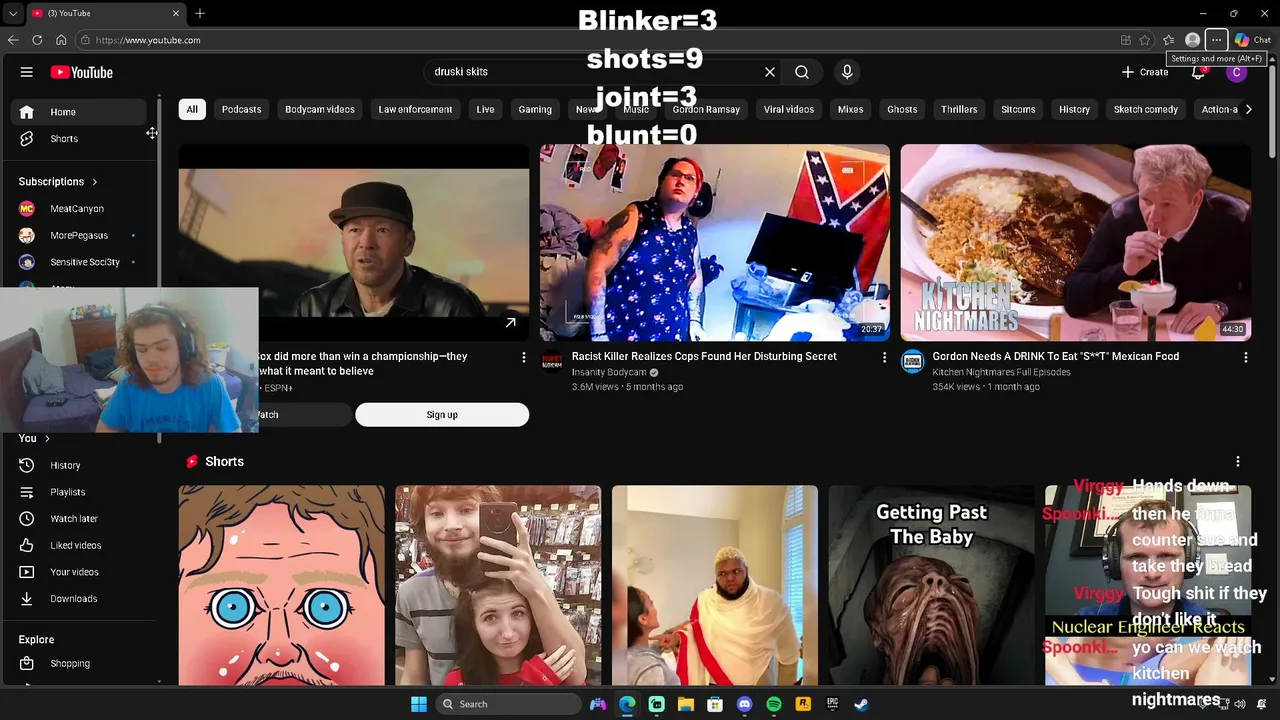Screen dimensions: 1280x720
Task: Open the Insanity Bodycam channel link
Action: (x=609, y=372)
